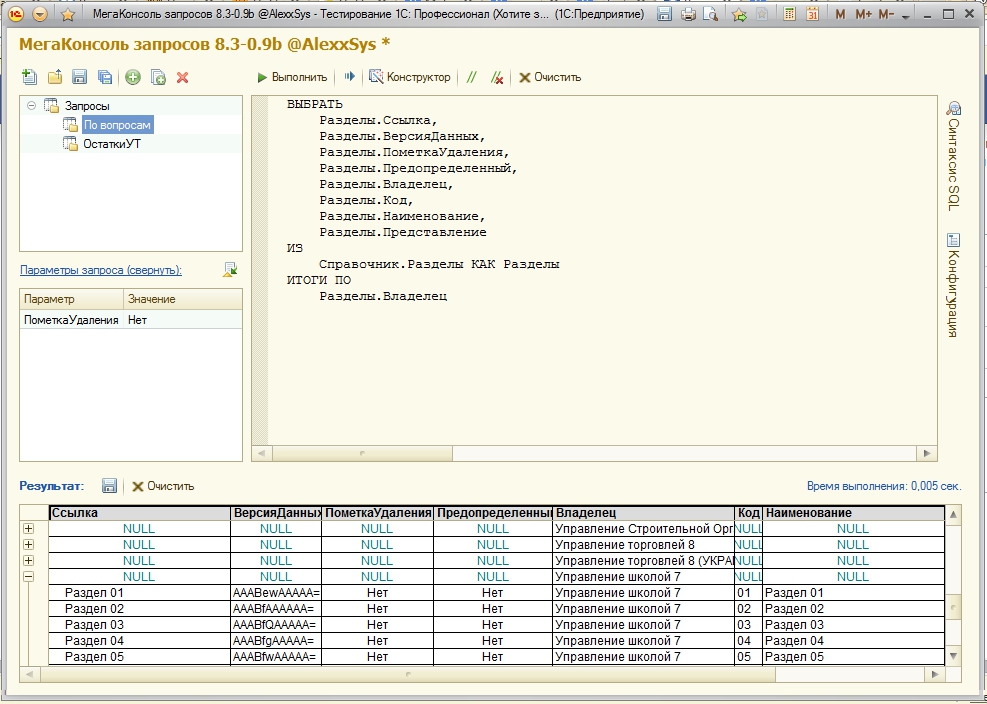The image size is (987, 704).
Task: Collapse the Запросы tree node
Action: pos(31,105)
